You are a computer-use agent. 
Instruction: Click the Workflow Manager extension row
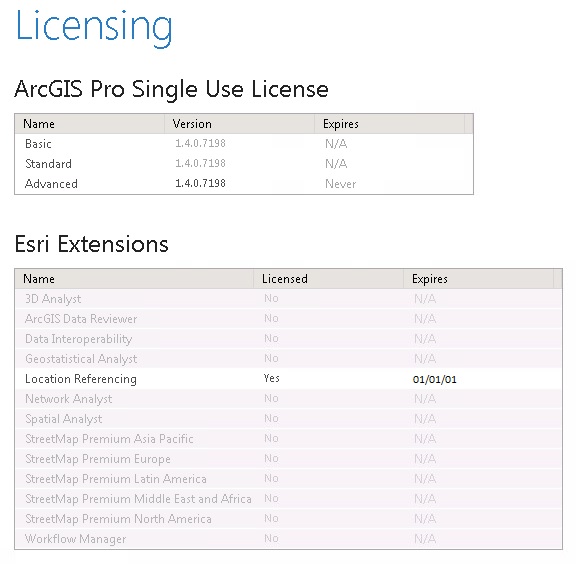(288, 539)
